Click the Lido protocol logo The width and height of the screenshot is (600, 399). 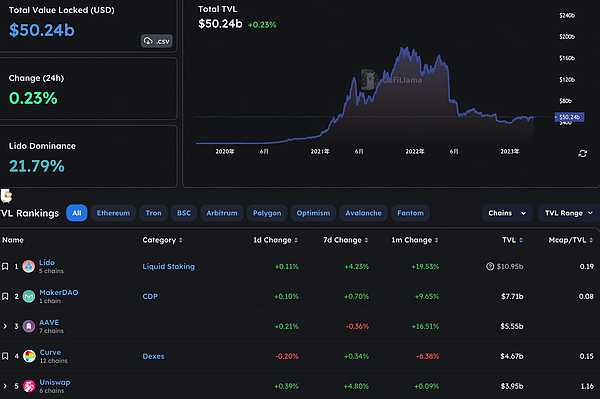coord(29,266)
